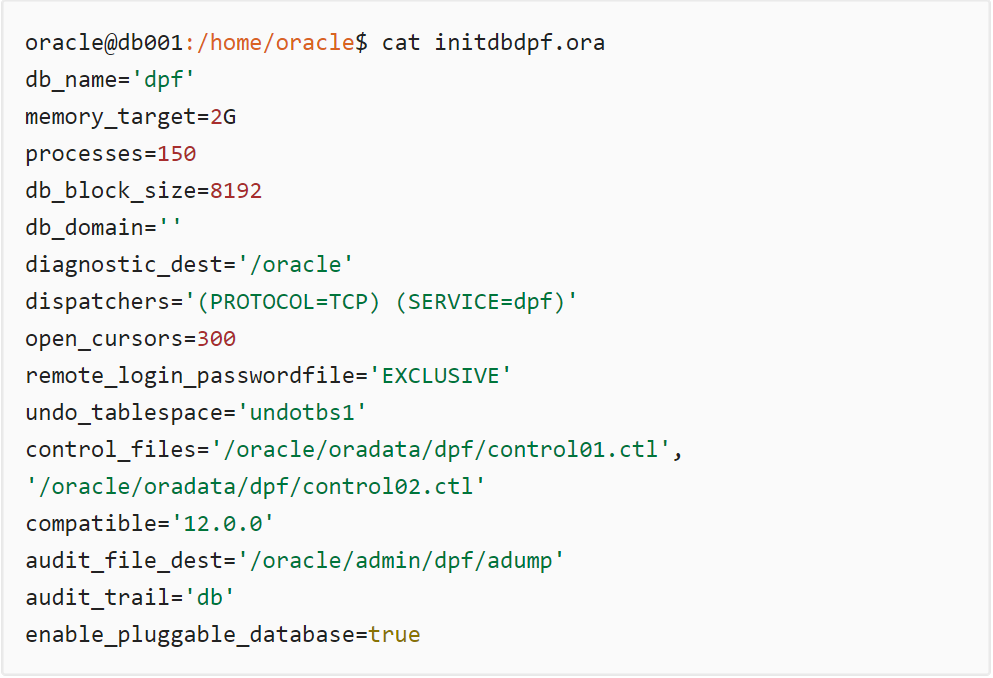Click the 'EXCLUSIVE' password file value

[440, 376]
